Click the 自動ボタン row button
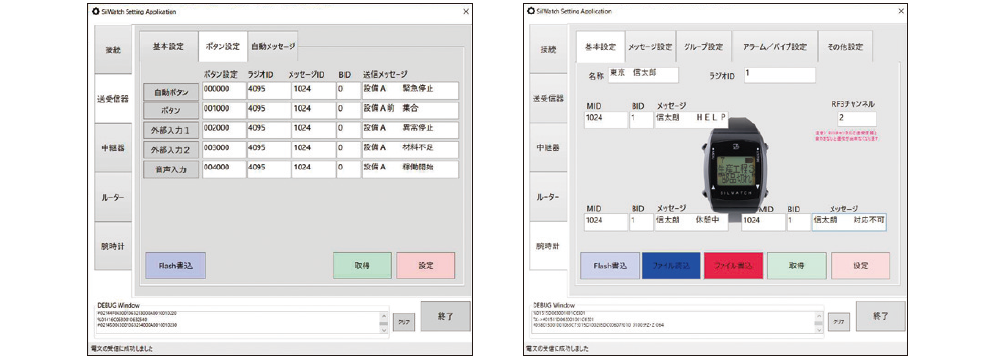 click(171, 92)
